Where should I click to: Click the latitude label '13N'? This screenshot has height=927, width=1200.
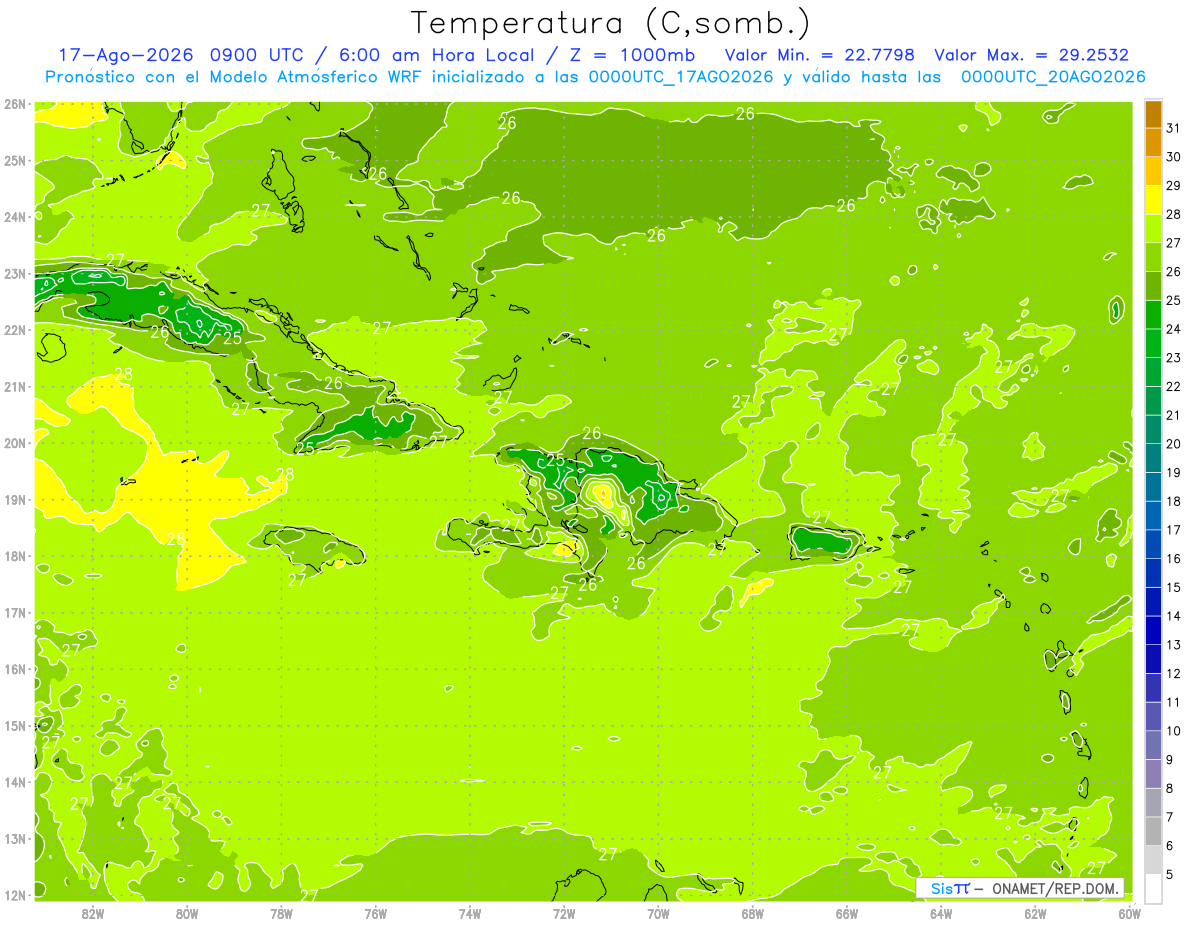click(x=14, y=839)
